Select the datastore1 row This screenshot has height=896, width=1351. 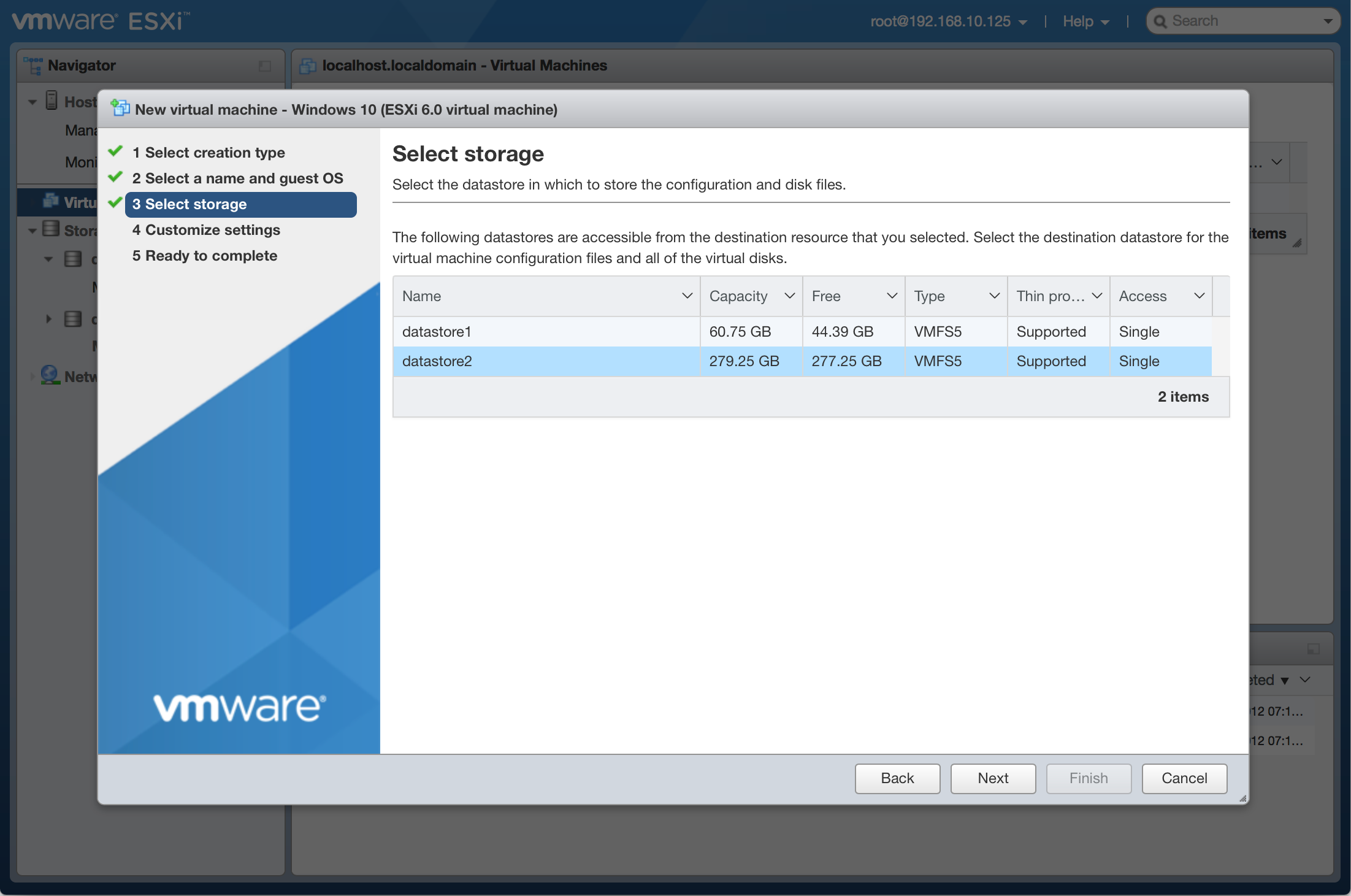[802, 332]
